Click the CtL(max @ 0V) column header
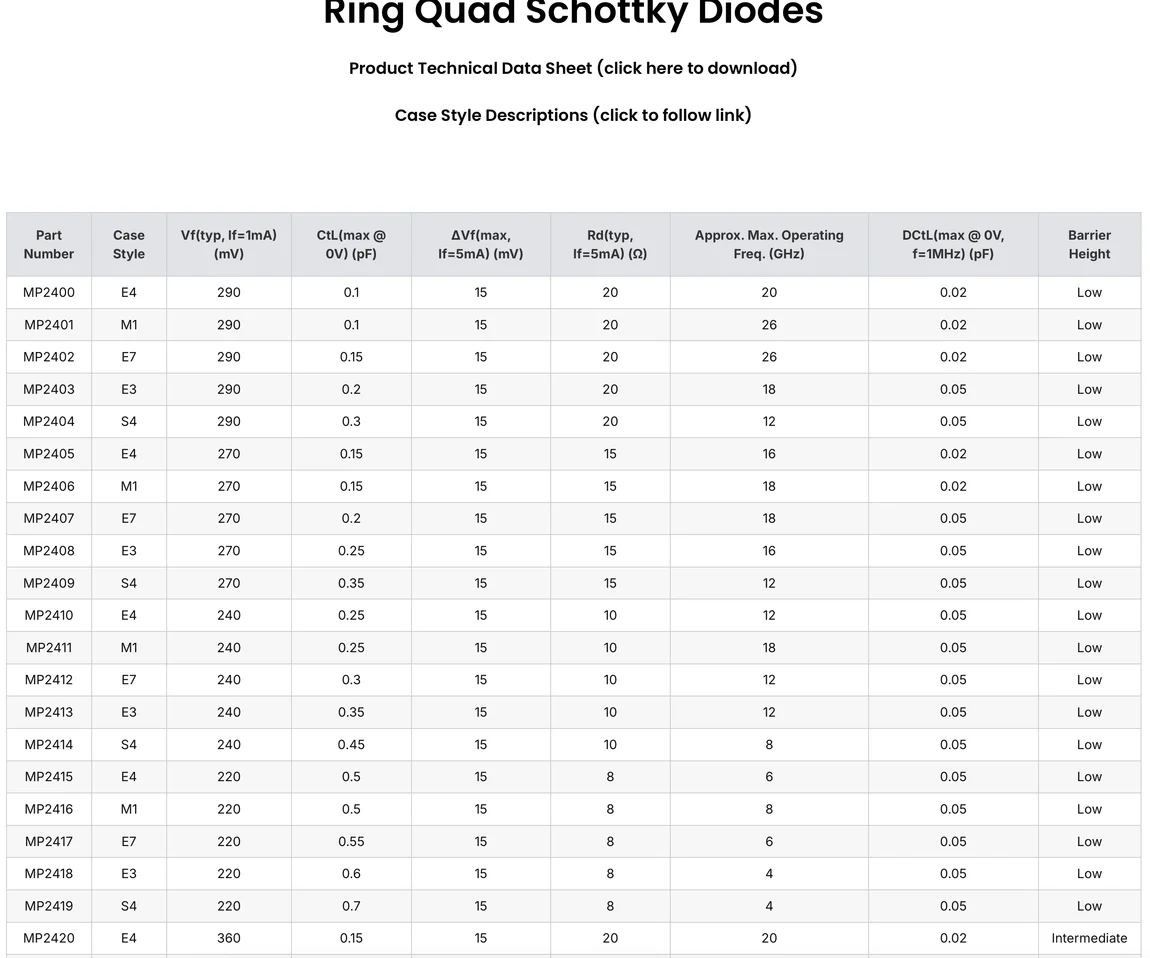The width and height of the screenshot is (1150, 958). 351,244
